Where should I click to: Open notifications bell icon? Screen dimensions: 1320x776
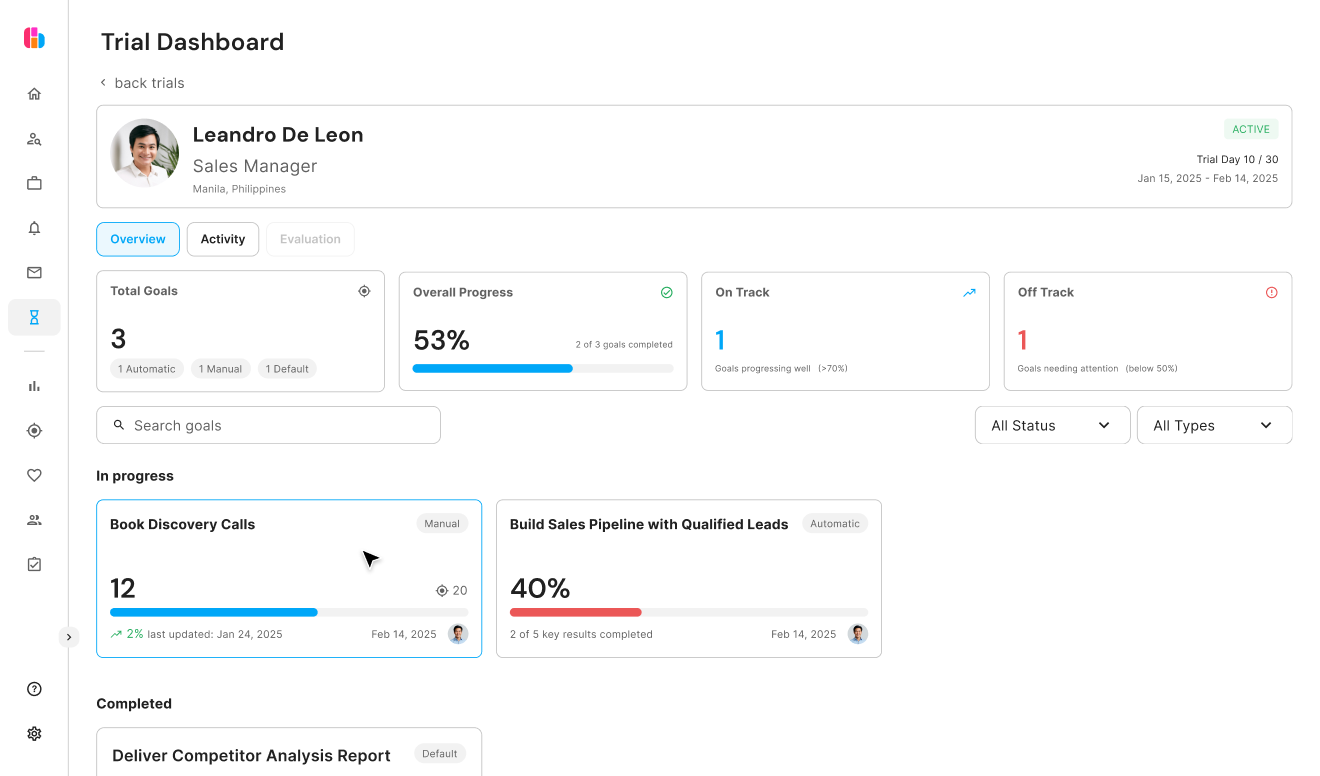[x=34, y=228]
